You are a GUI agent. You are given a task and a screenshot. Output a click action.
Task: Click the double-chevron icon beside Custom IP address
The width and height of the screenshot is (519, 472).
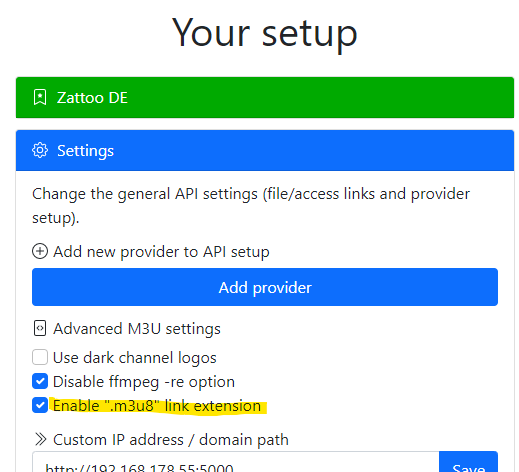pyautogui.click(x=40, y=439)
